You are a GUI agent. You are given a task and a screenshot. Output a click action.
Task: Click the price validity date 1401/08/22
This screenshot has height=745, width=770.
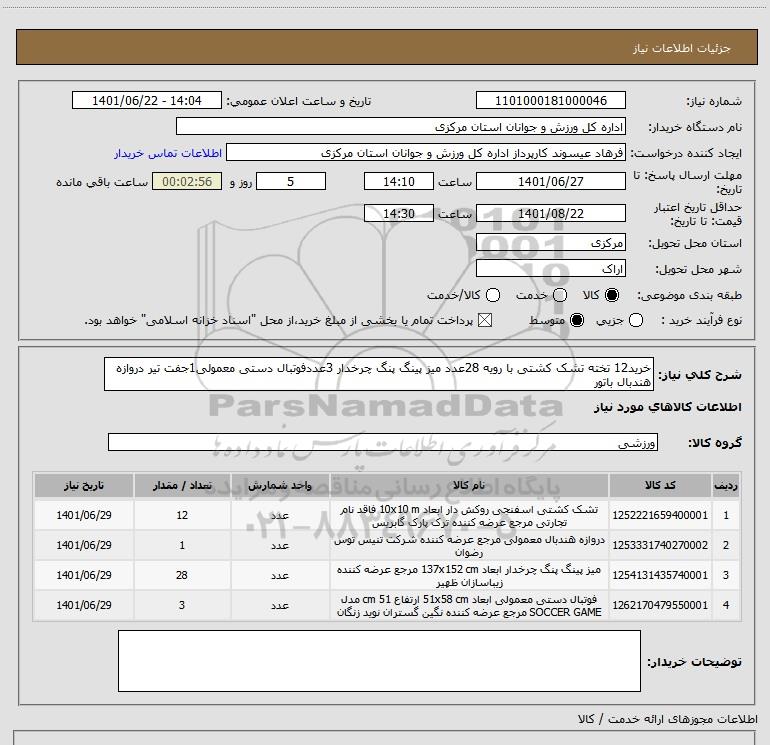[550, 214]
